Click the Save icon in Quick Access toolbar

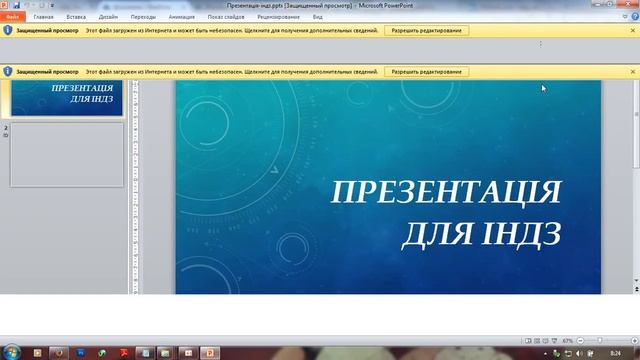click(16, 5)
